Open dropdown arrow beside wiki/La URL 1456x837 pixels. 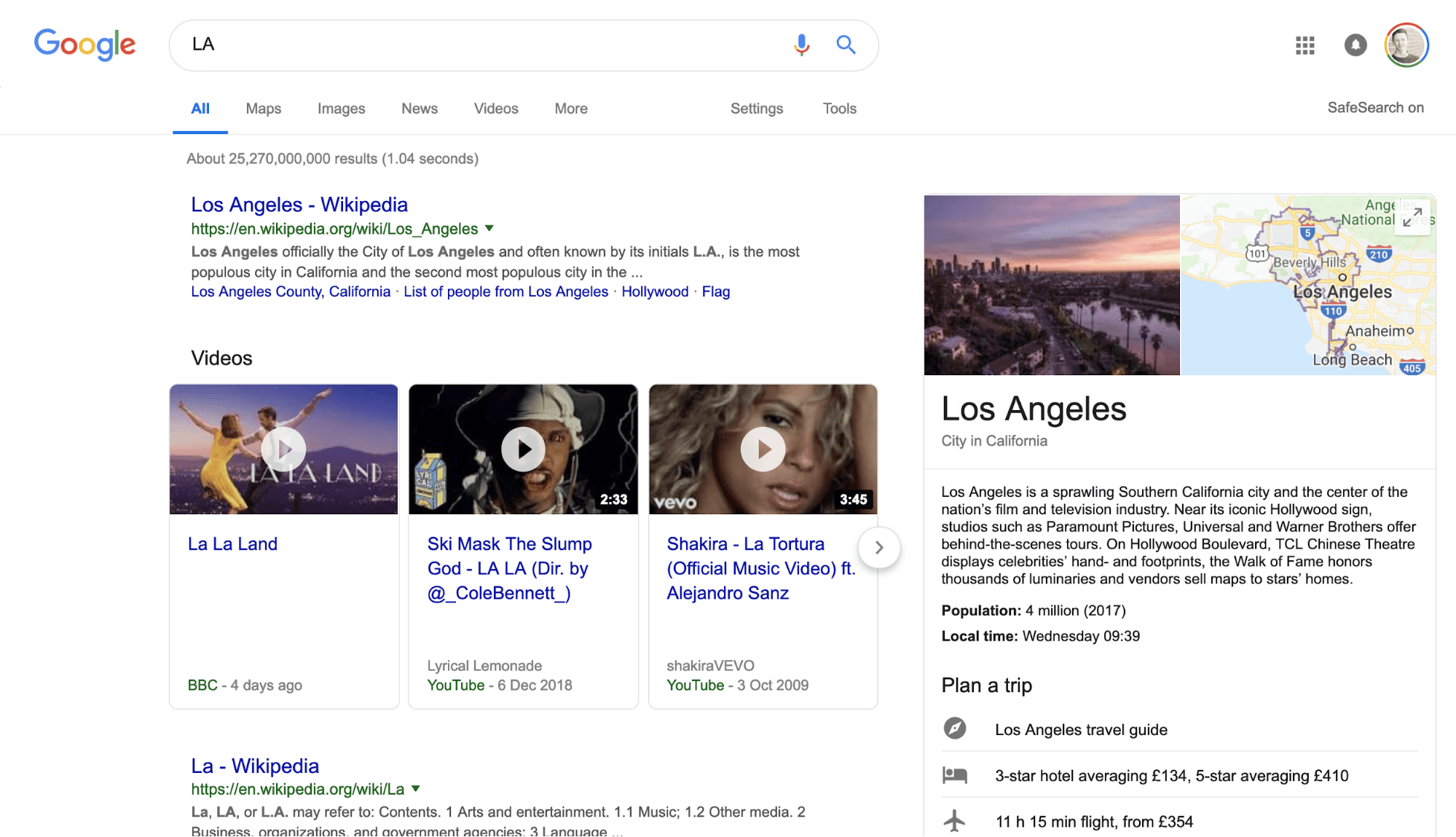pos(416,788)
